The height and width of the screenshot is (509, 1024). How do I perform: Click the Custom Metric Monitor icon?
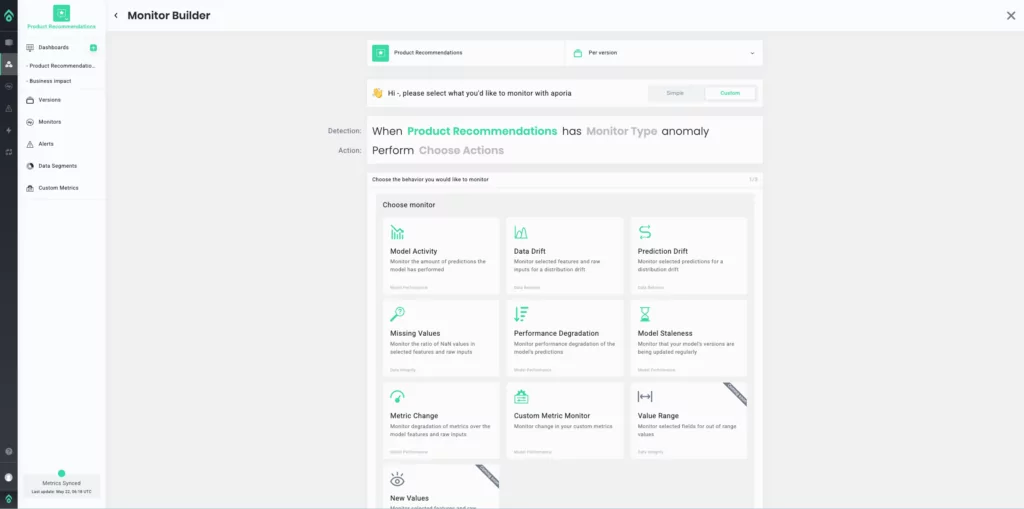tap(520, 397)
